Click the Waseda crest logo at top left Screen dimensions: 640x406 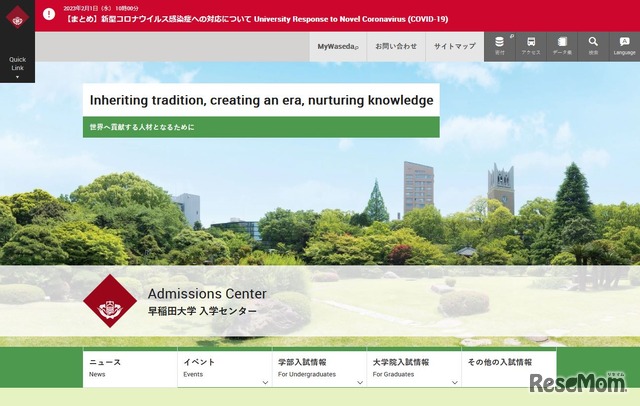[17, 18]
